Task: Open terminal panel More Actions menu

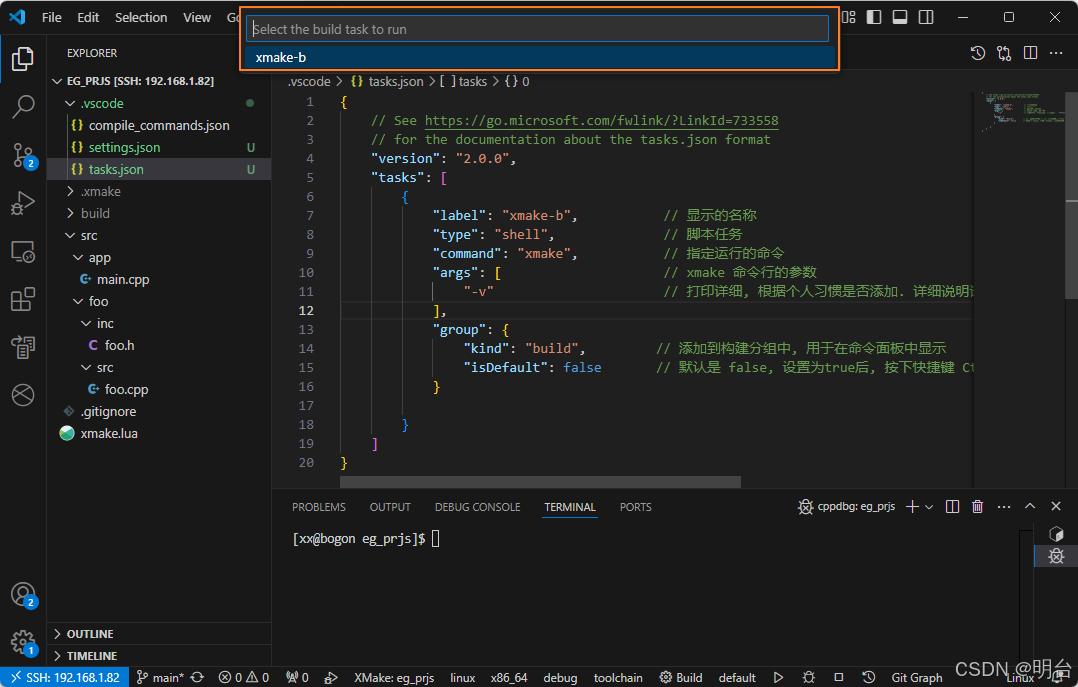Action: [x=1004, y=507]
